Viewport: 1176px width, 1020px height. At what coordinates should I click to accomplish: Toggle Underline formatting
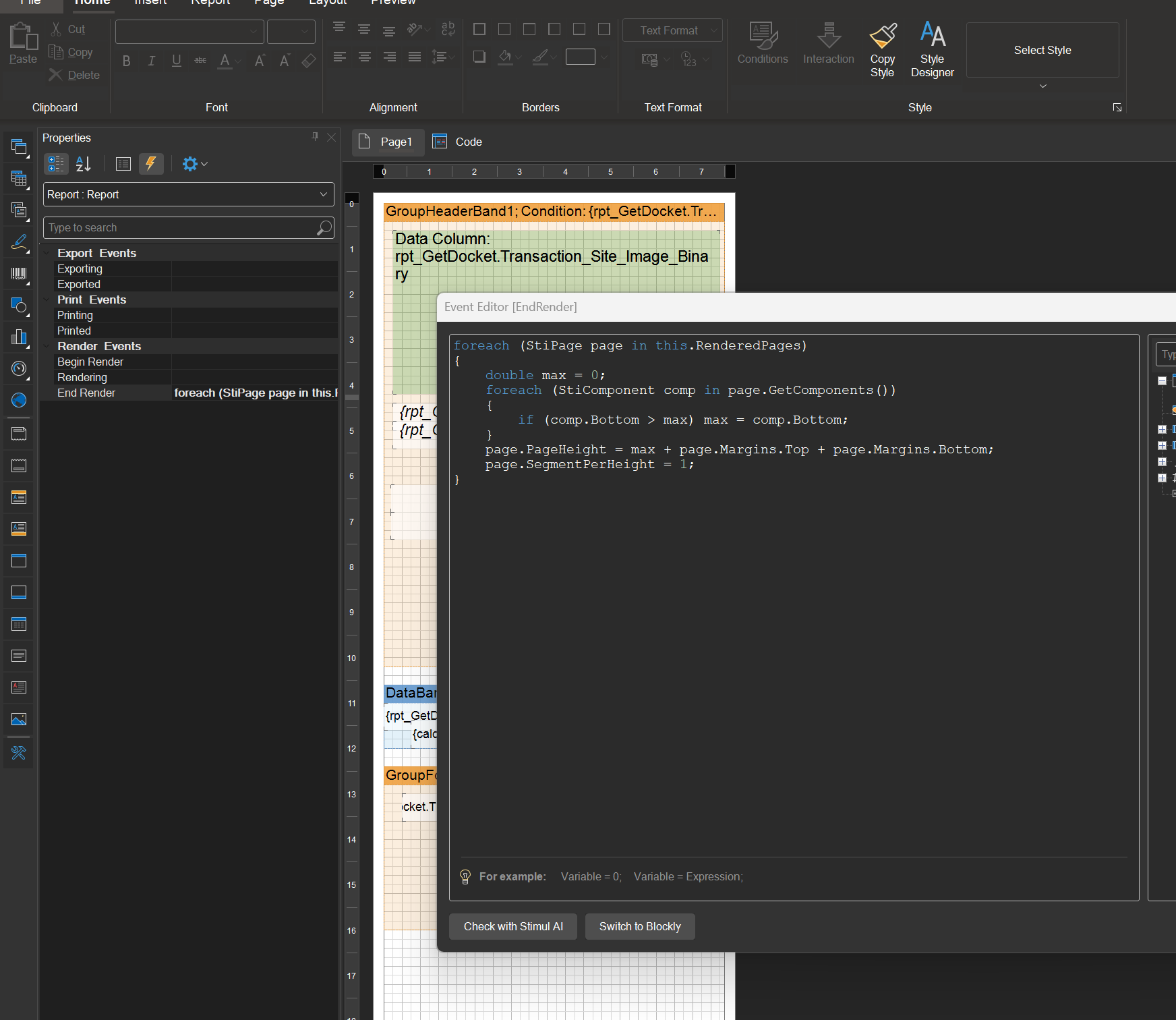(176, 61)
